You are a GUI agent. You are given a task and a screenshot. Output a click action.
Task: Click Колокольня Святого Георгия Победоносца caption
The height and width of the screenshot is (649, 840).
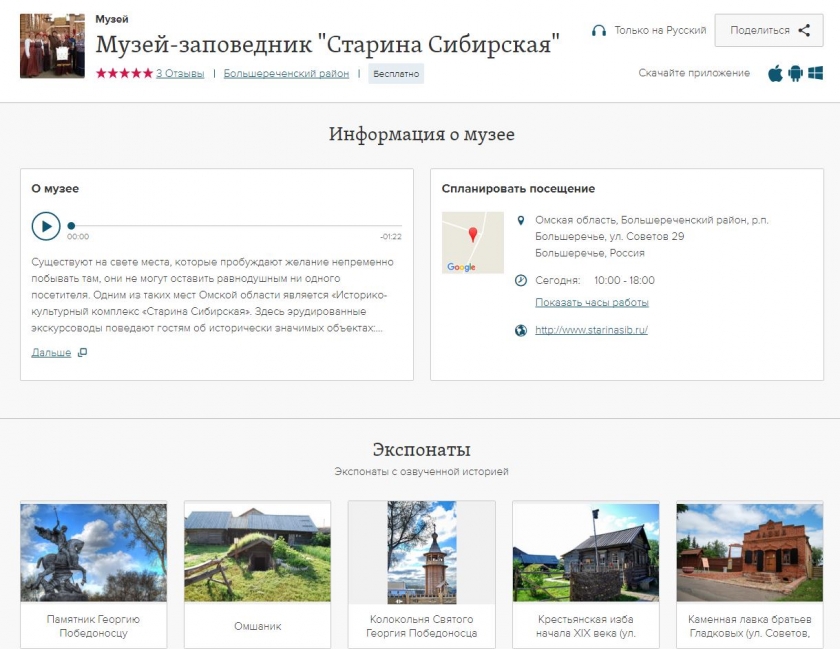point(422,626)
